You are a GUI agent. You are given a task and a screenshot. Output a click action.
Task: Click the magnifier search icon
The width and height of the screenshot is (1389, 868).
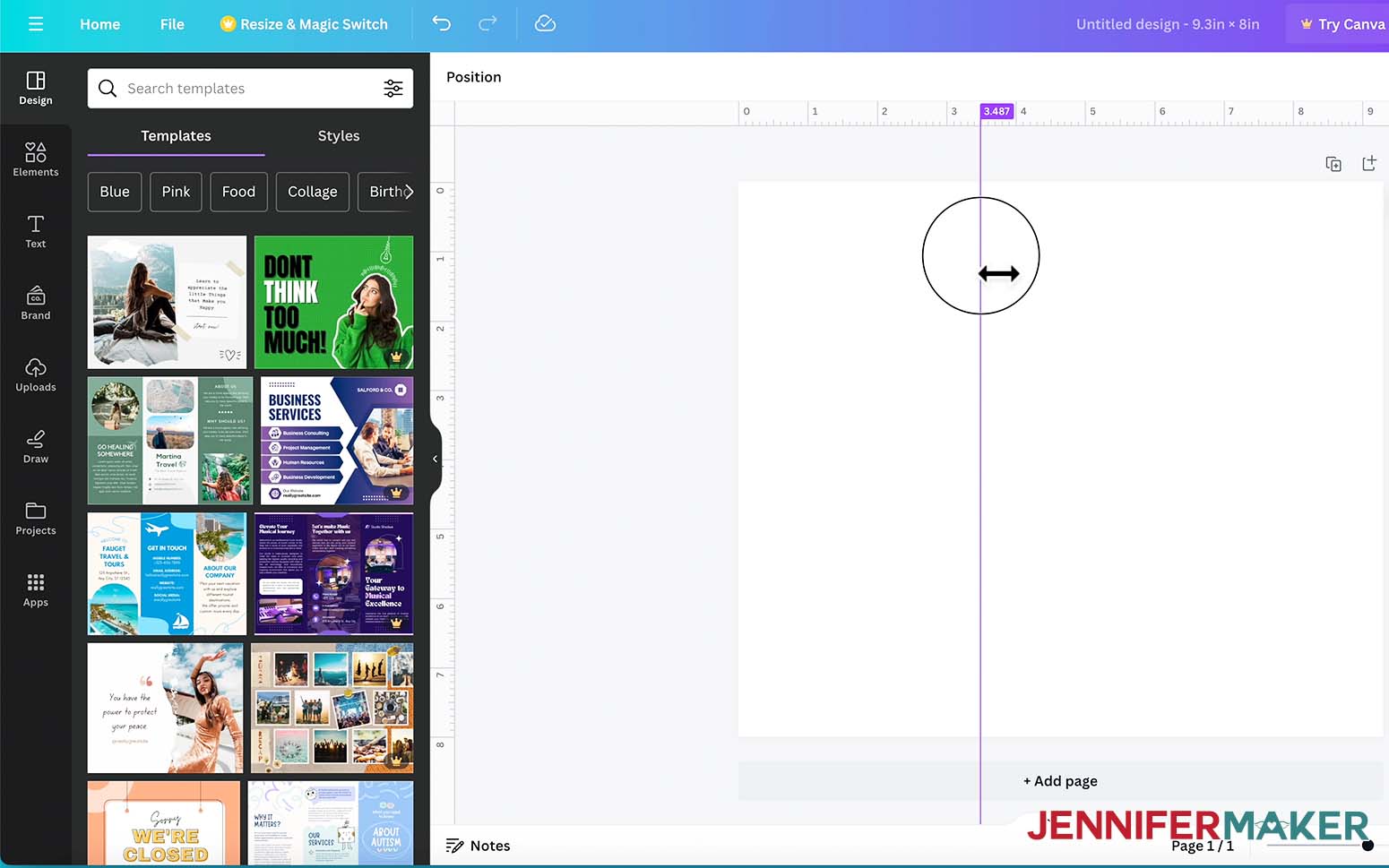[108, 88]
